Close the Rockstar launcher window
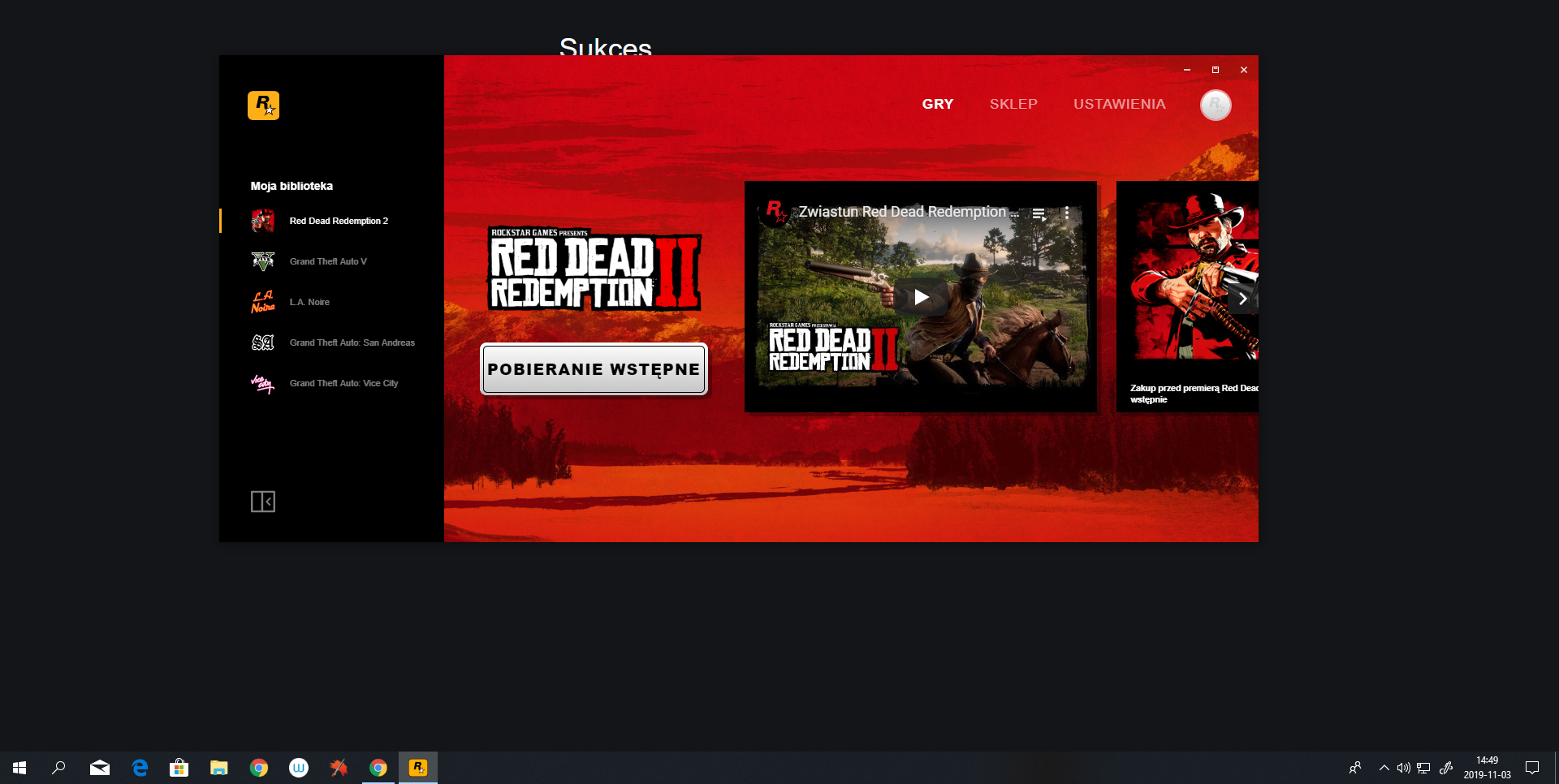The image size is (1559, 784). 1244,70
